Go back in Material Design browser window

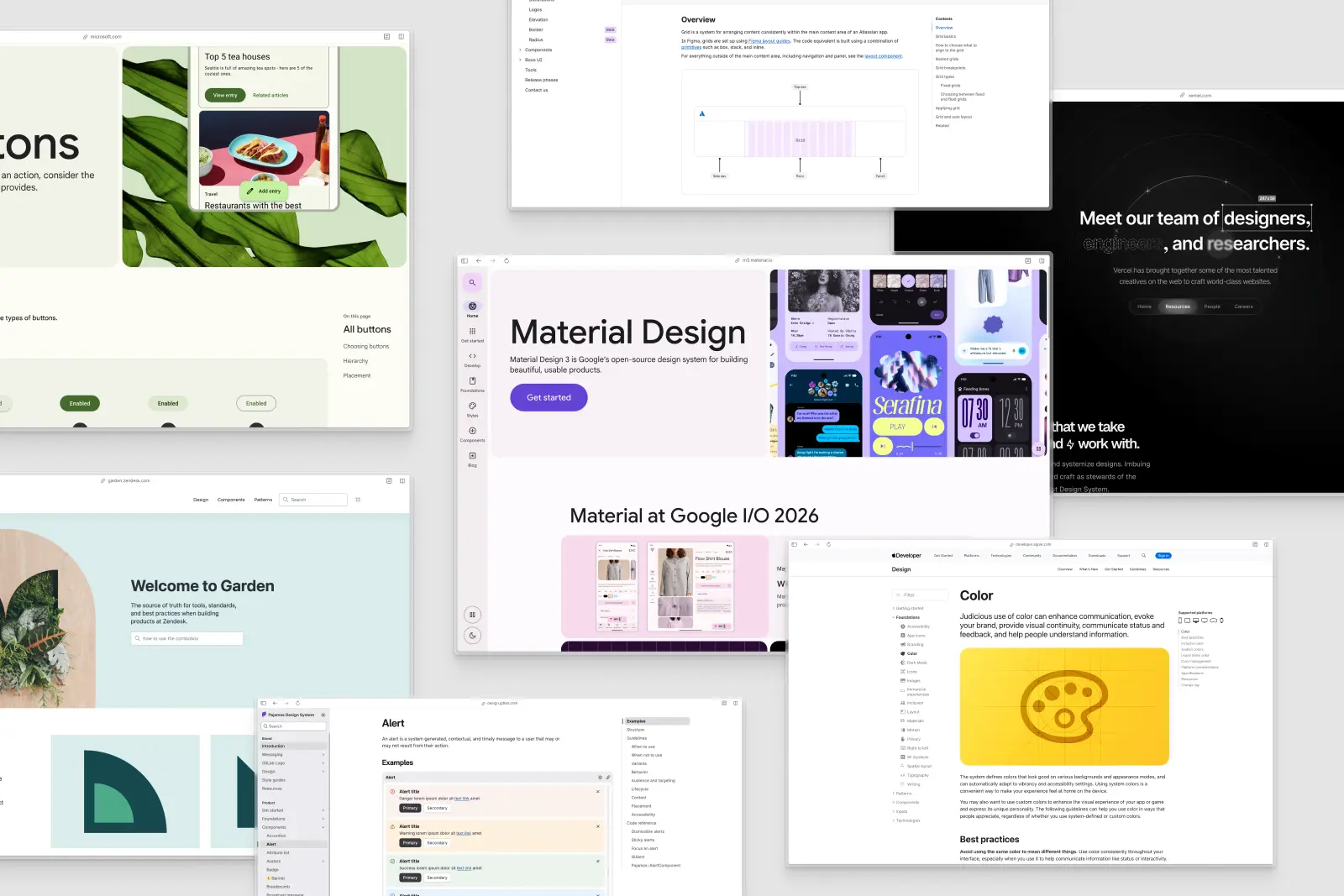pos(479,260)
